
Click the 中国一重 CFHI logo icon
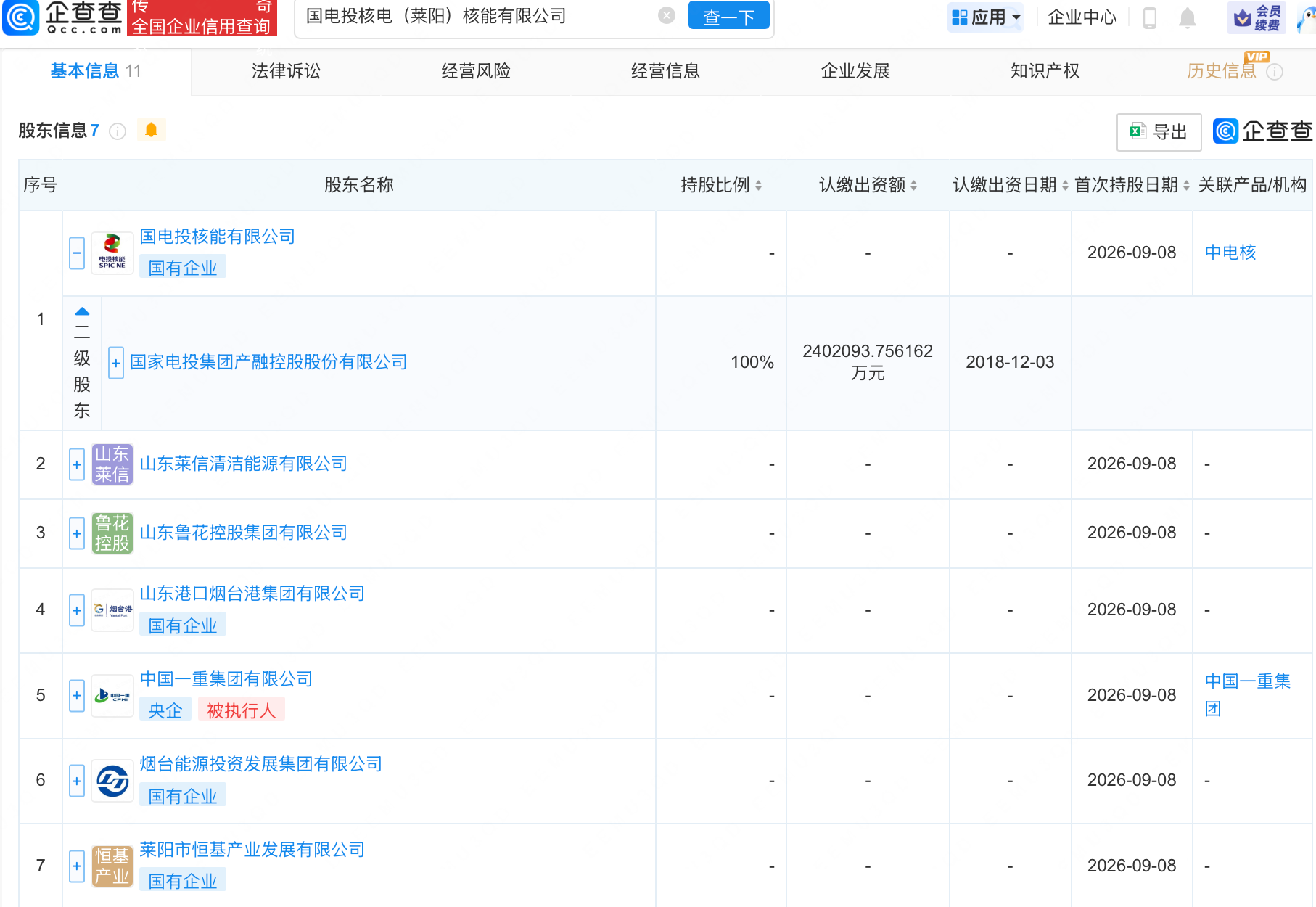coord(112,696)
